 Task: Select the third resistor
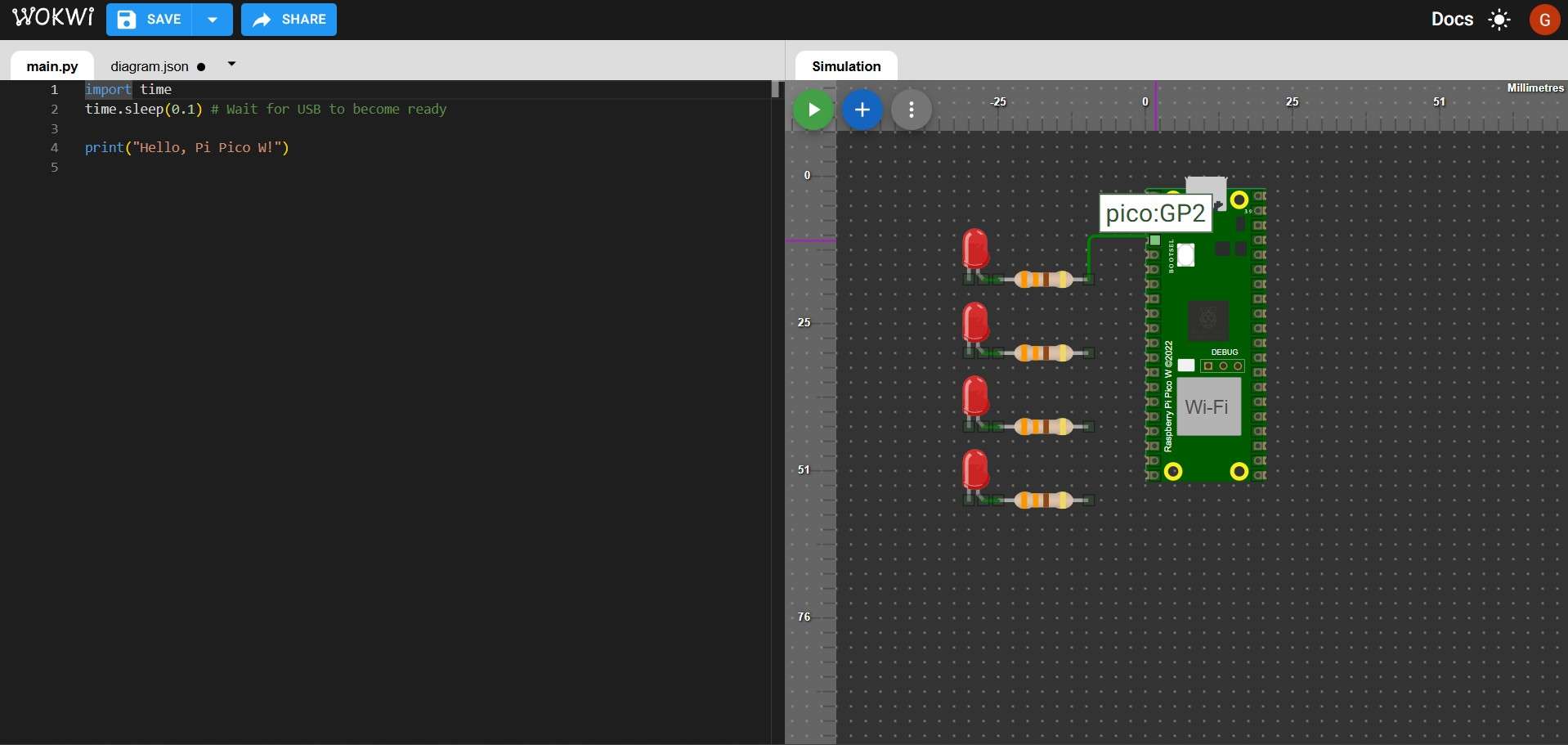point(1043,427)
